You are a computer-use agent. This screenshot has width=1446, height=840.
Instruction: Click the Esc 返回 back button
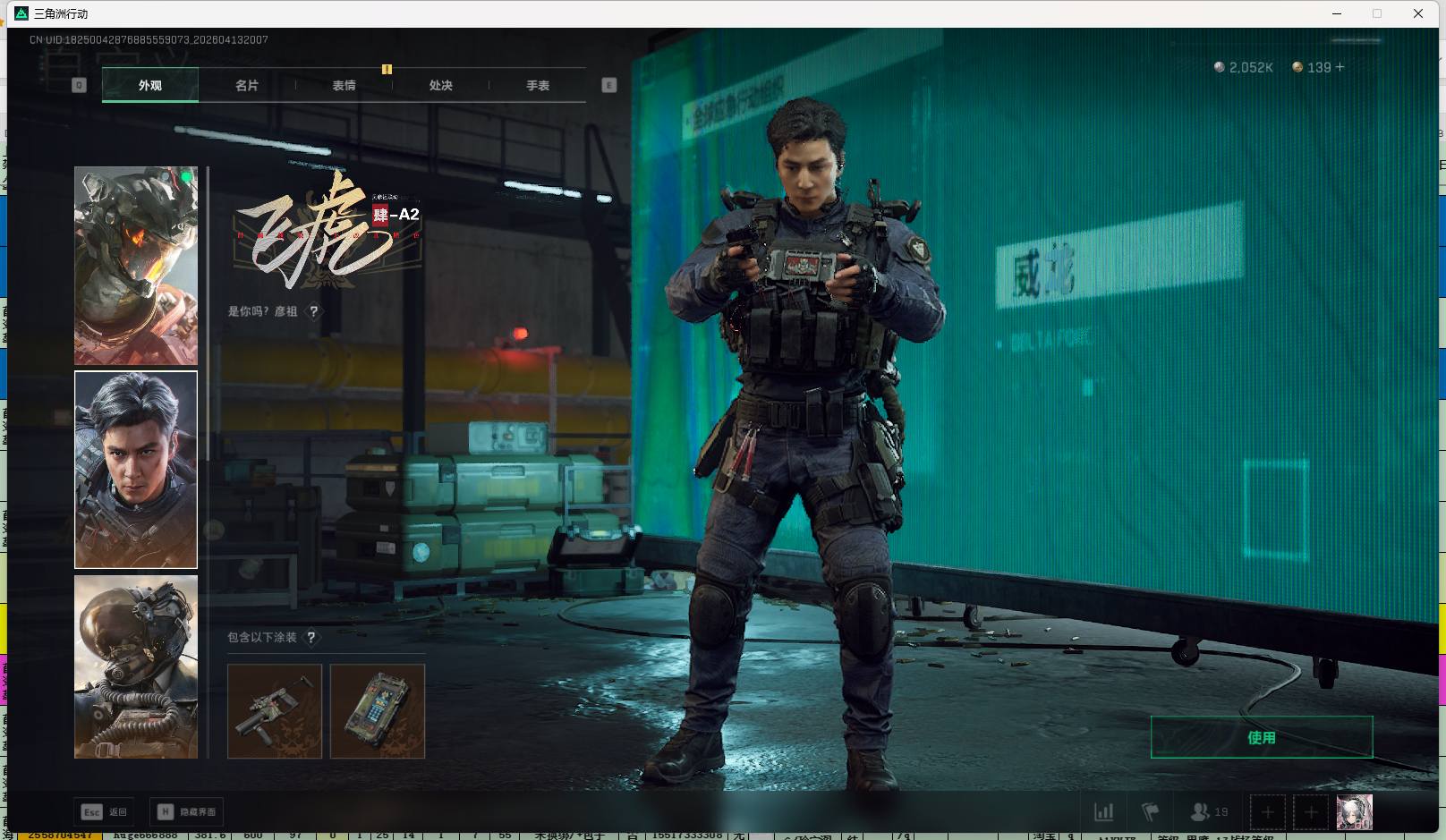[105, 812]
